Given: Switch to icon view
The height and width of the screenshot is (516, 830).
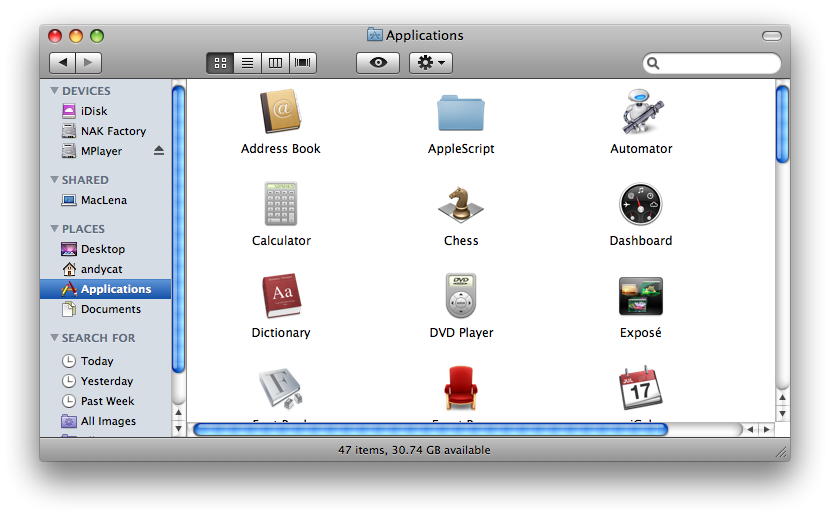Looking at the screenshot, I should pos(220,63).
